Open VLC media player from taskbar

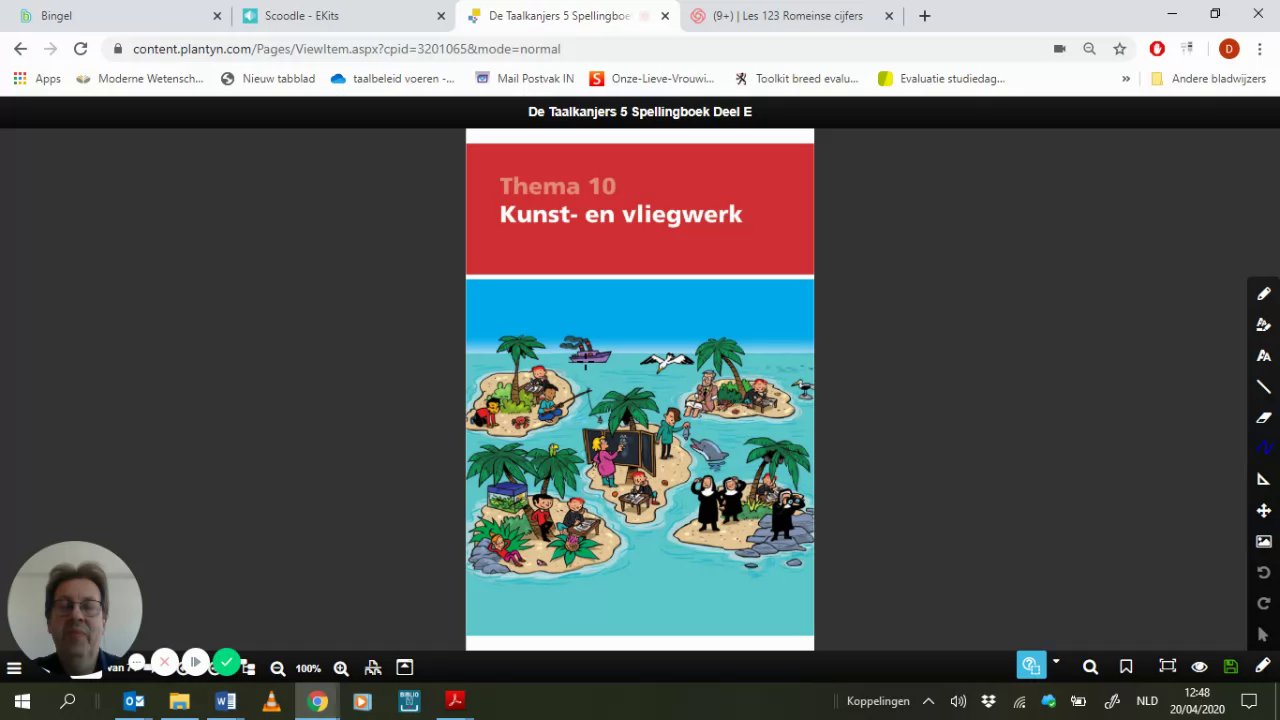271,701
